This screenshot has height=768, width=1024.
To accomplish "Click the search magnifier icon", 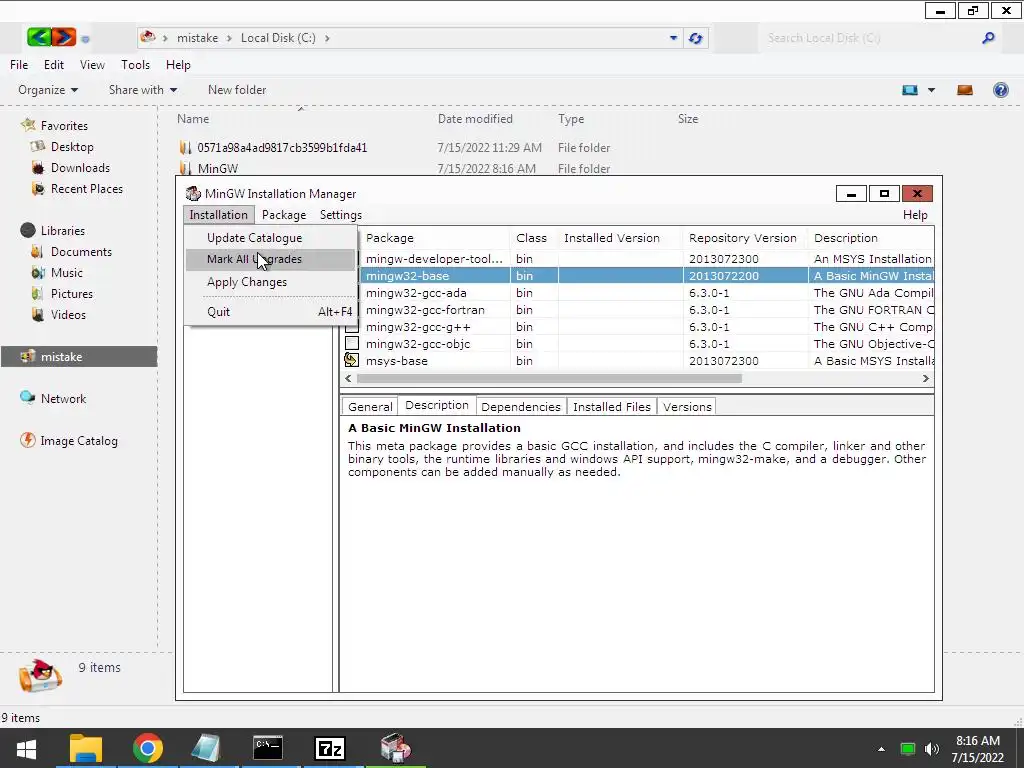I will pos(988,38).
